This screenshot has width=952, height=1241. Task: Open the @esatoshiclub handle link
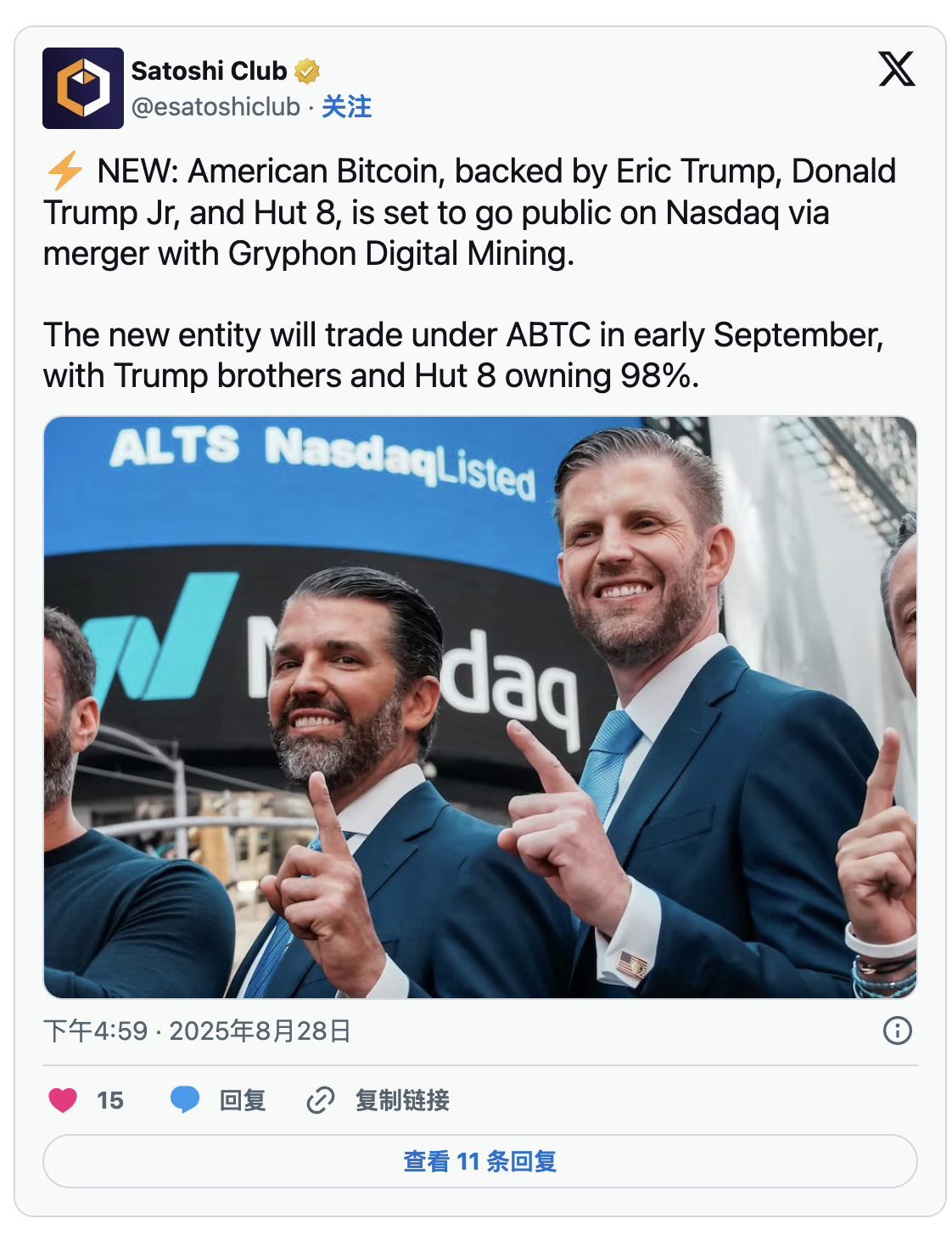(216, 107)
